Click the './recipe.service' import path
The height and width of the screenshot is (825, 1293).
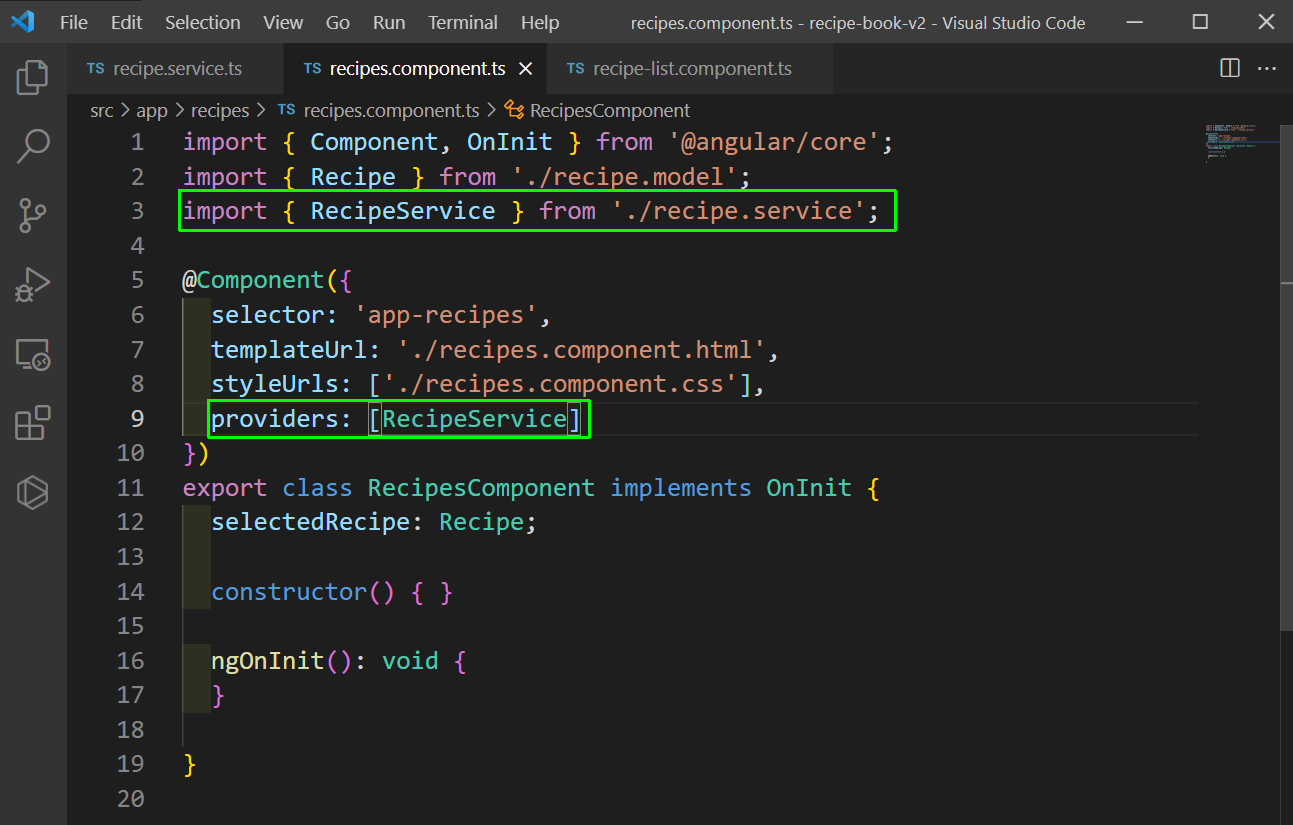pyautogui.click(x=738, y=211)
